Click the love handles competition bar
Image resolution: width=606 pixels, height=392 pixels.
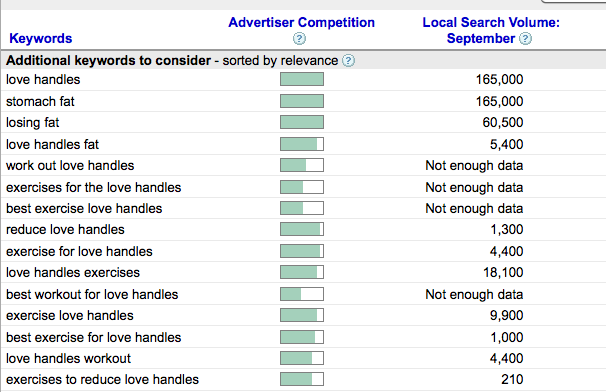(x=302, y=79)
